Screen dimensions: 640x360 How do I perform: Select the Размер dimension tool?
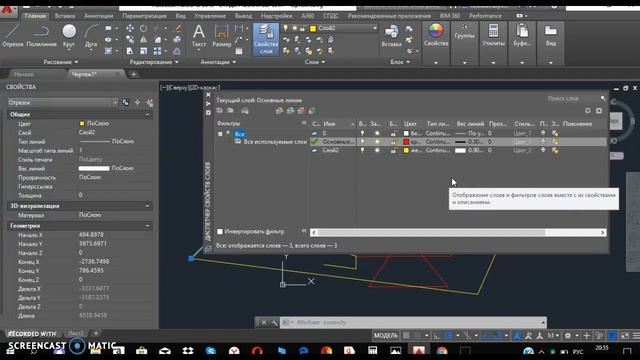tap(222, 35)
